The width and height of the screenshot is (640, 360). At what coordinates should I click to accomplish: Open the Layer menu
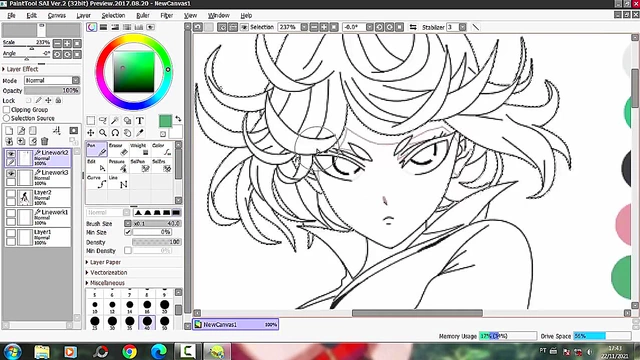[84, 16]
